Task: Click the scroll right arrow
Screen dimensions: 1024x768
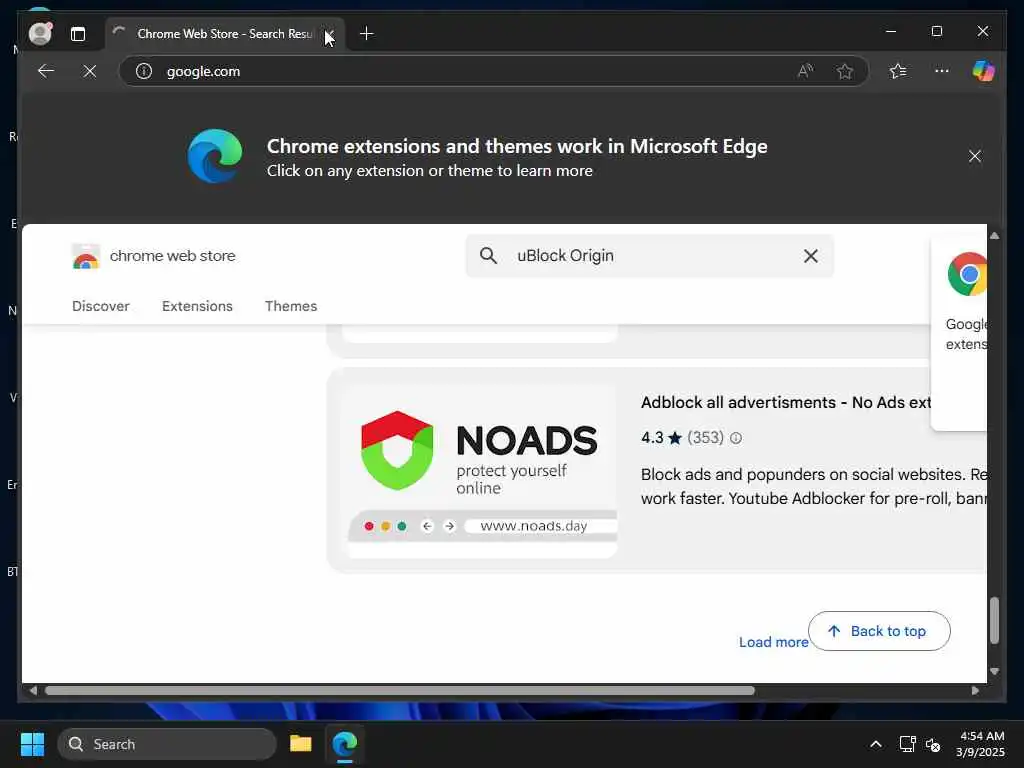Action: pyautogui.click(x=974, y=690)
